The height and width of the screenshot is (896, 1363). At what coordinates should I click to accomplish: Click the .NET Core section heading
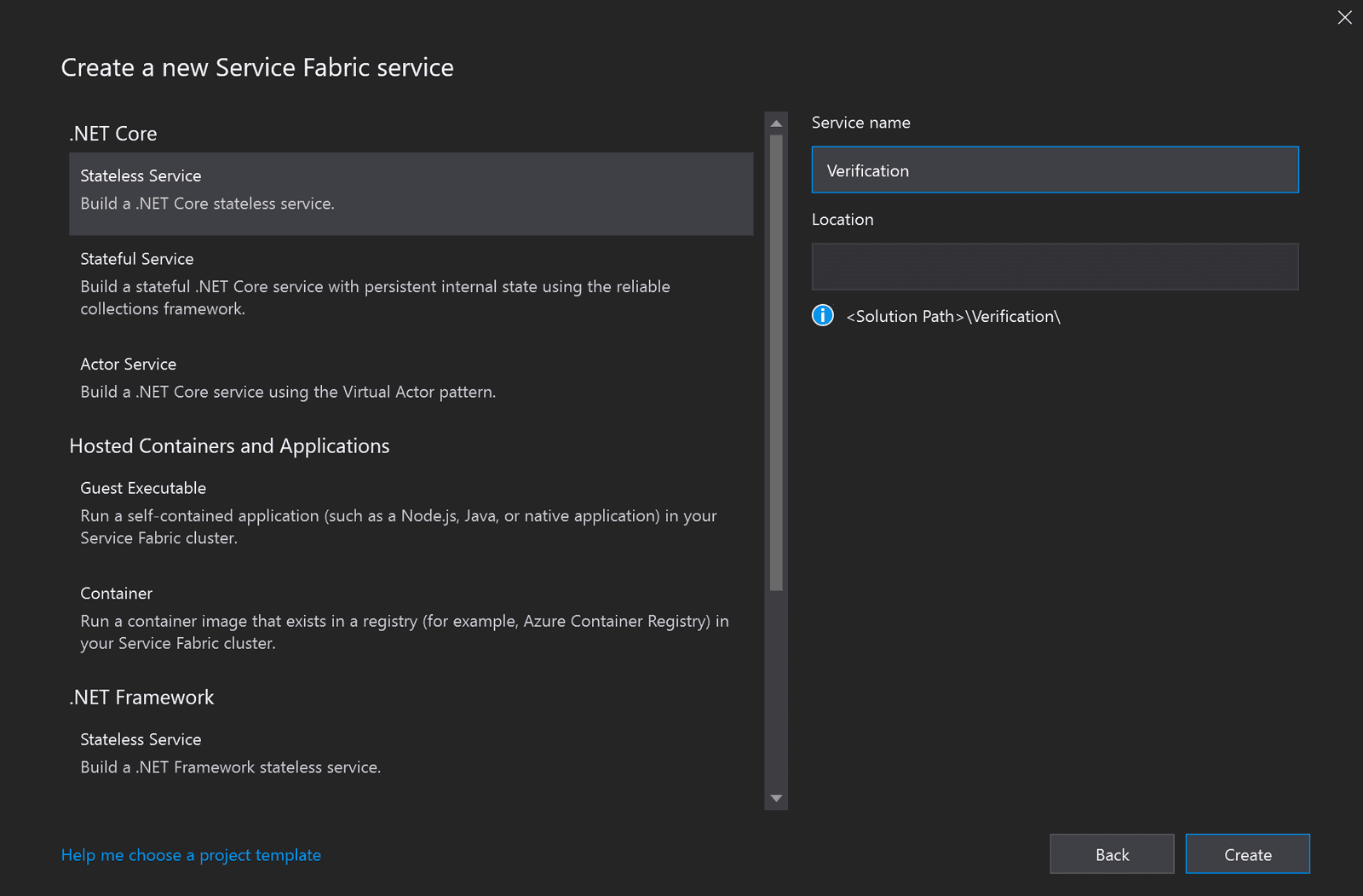(112, 133)
